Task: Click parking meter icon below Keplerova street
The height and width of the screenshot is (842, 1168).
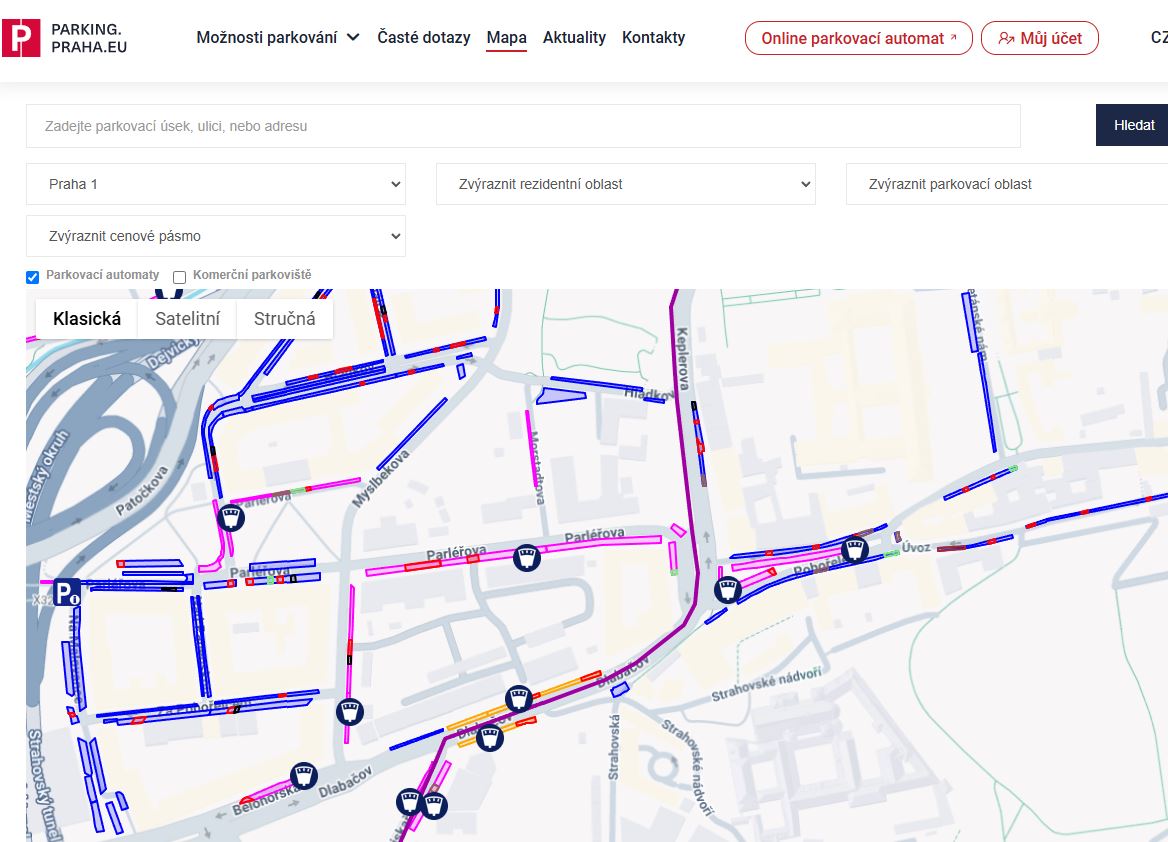Action: coord(728,590)
